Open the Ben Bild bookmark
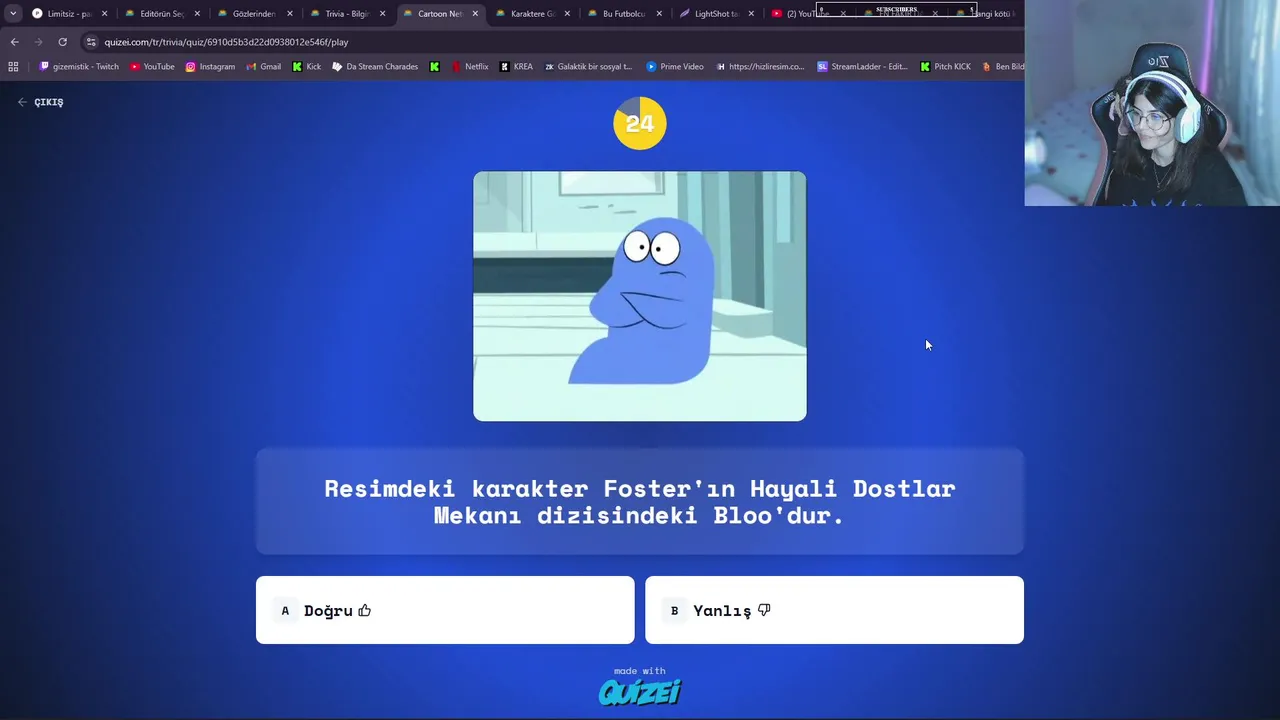 point(1003,67)
